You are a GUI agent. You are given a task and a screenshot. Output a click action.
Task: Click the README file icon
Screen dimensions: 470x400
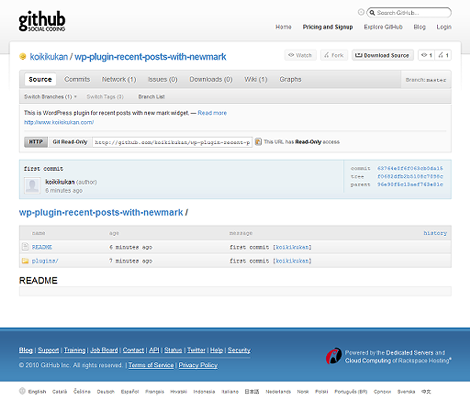click(x=25, y=247)
